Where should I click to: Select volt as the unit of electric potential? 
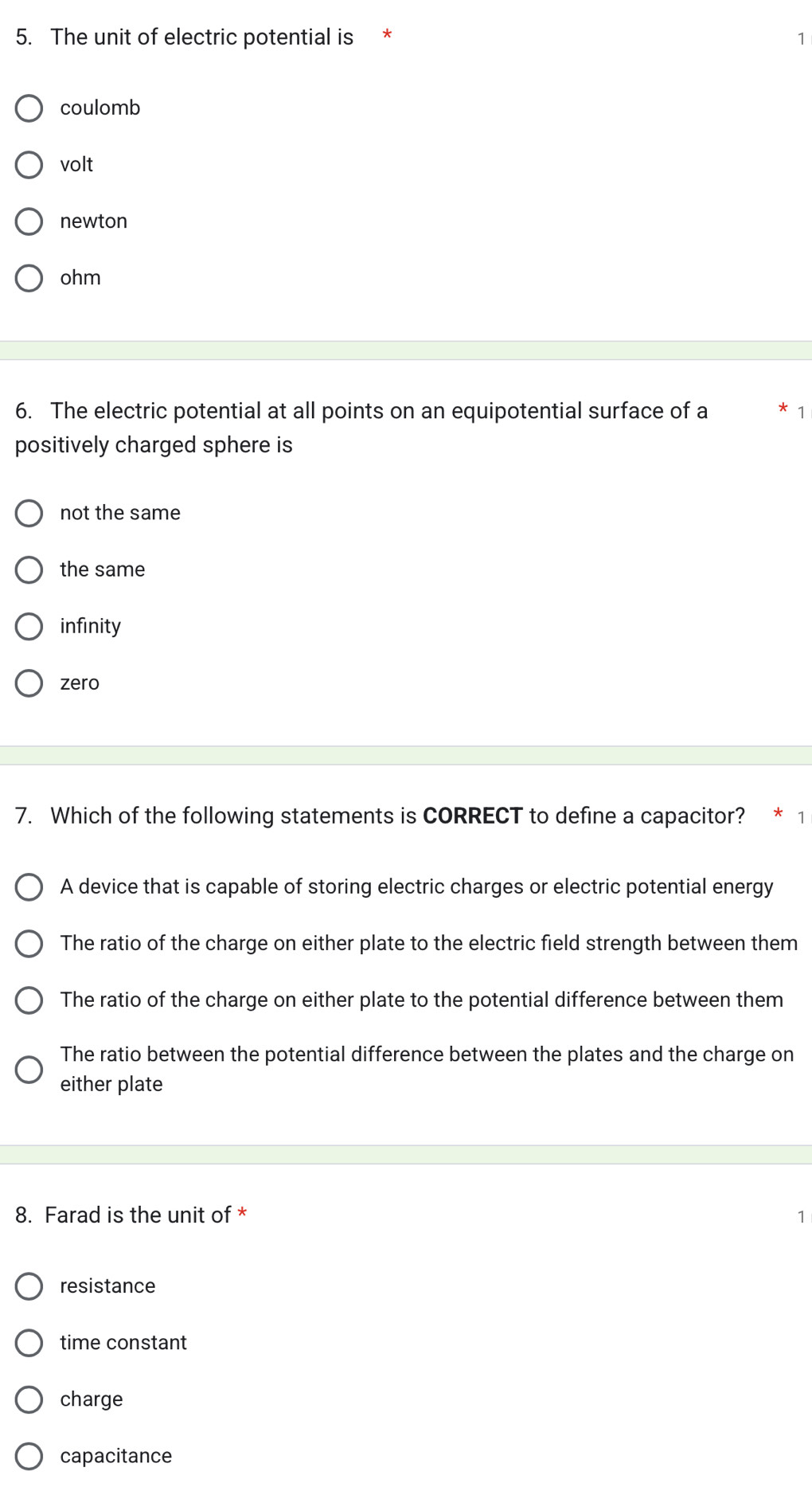[x=29, y=164]
